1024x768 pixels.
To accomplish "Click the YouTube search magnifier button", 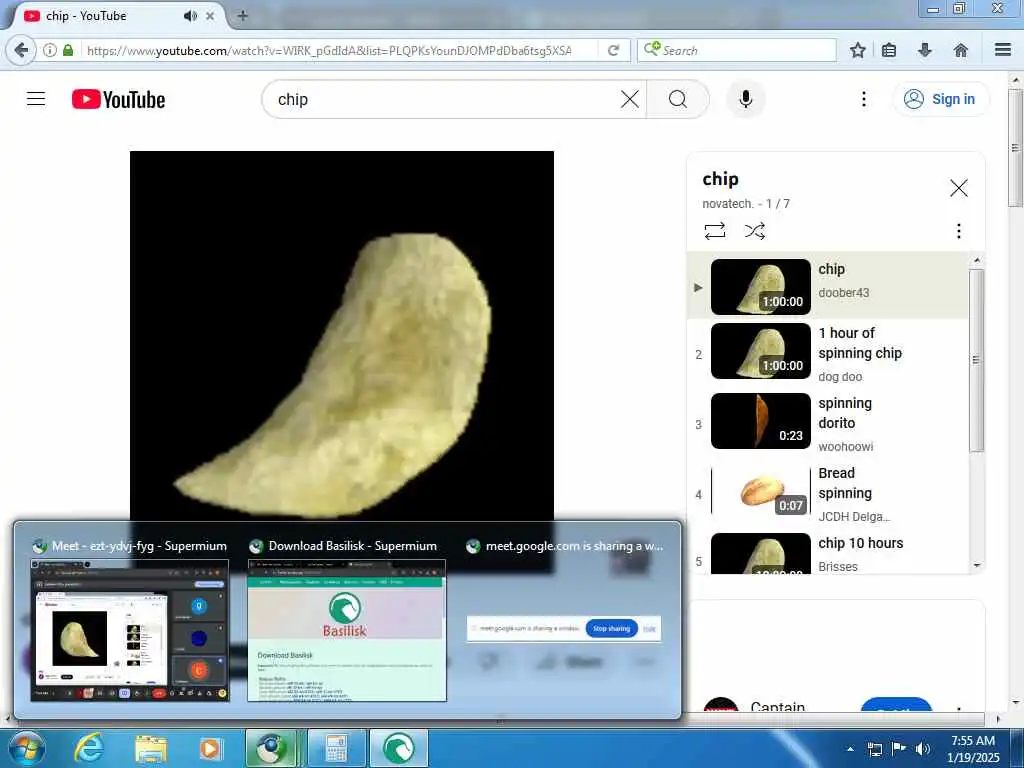I will [678, 99].
